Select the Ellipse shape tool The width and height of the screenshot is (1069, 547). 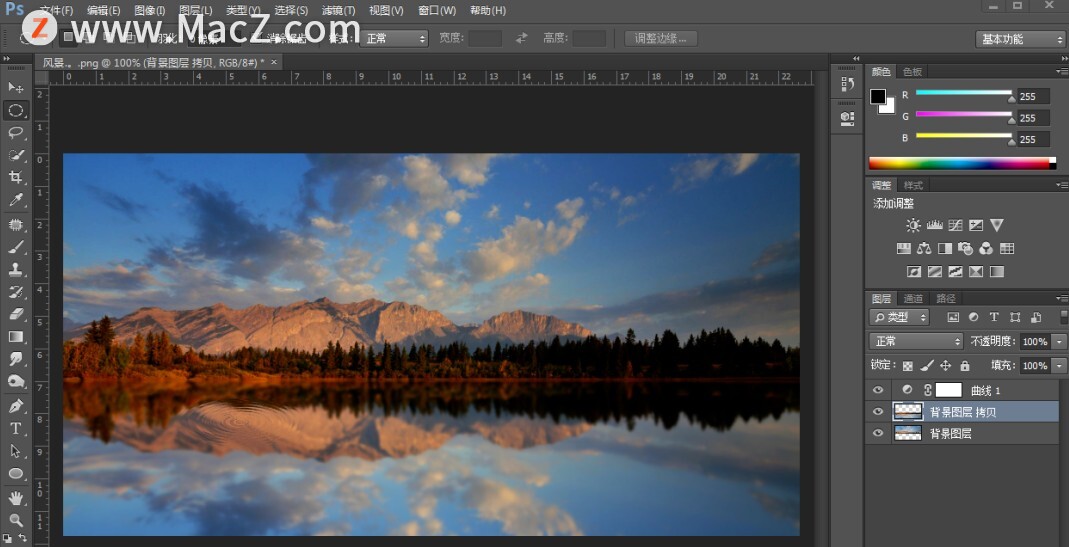[16, 473]
